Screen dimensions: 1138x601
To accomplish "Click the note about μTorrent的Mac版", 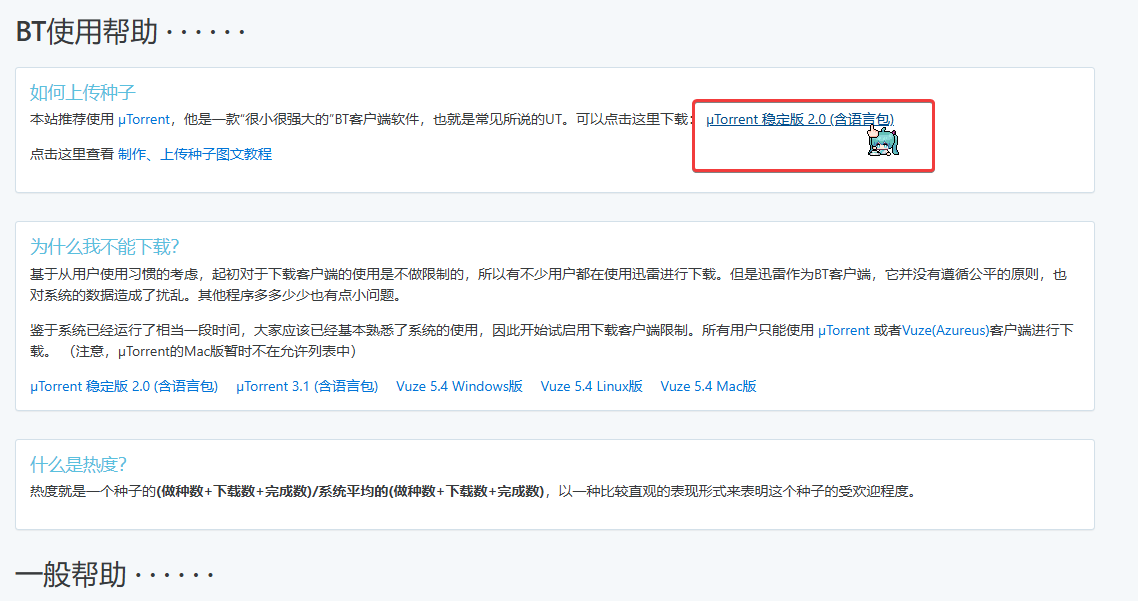I will click(x=213, y=351).
